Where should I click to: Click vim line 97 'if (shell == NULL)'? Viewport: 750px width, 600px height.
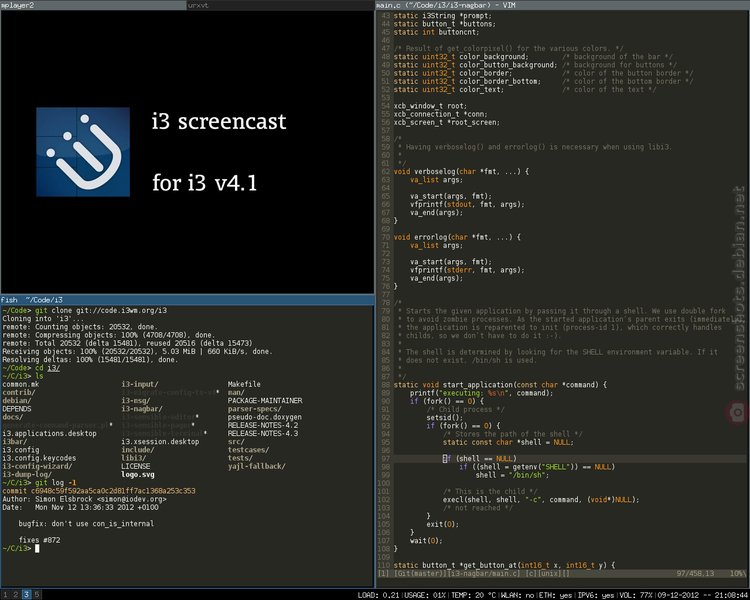[x=480, y=458]
